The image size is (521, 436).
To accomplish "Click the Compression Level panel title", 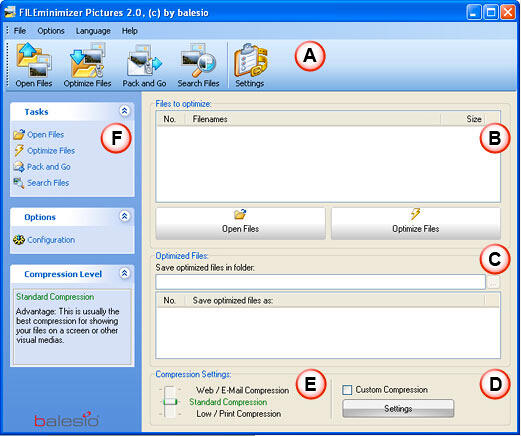I will point(63,274).
